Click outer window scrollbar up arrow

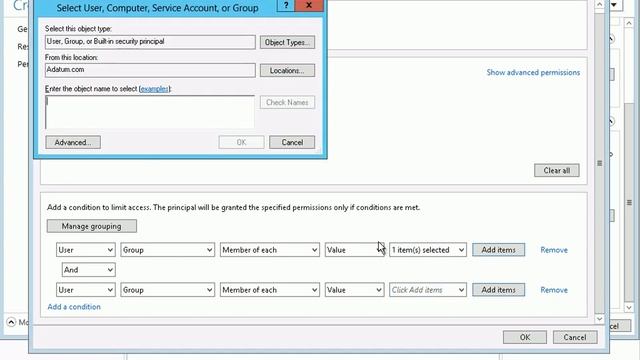(629, 23)
